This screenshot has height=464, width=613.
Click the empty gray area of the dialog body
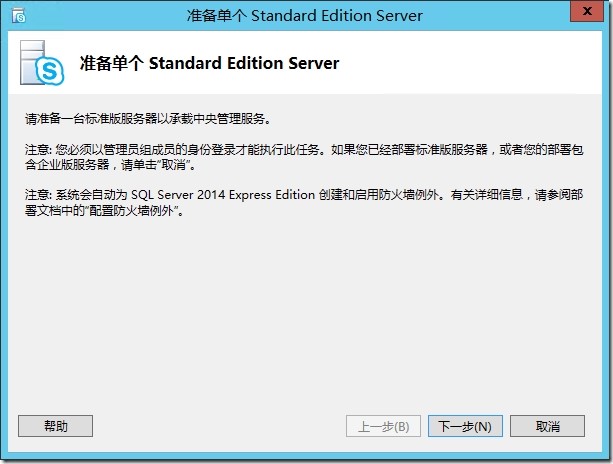point(305,313)
